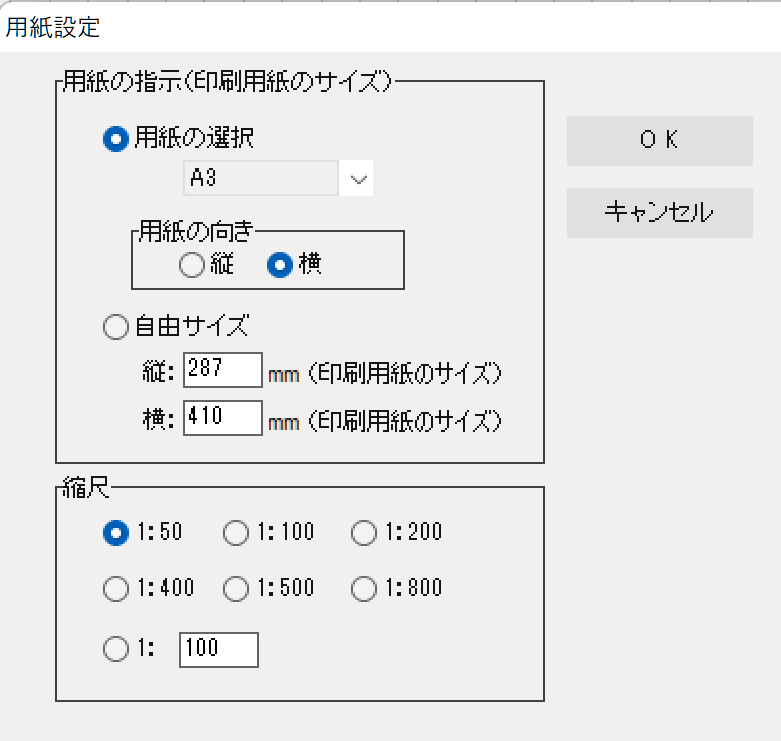Enable the custom 1: scale radio button

pyautogui.click(x=117, y=649)
